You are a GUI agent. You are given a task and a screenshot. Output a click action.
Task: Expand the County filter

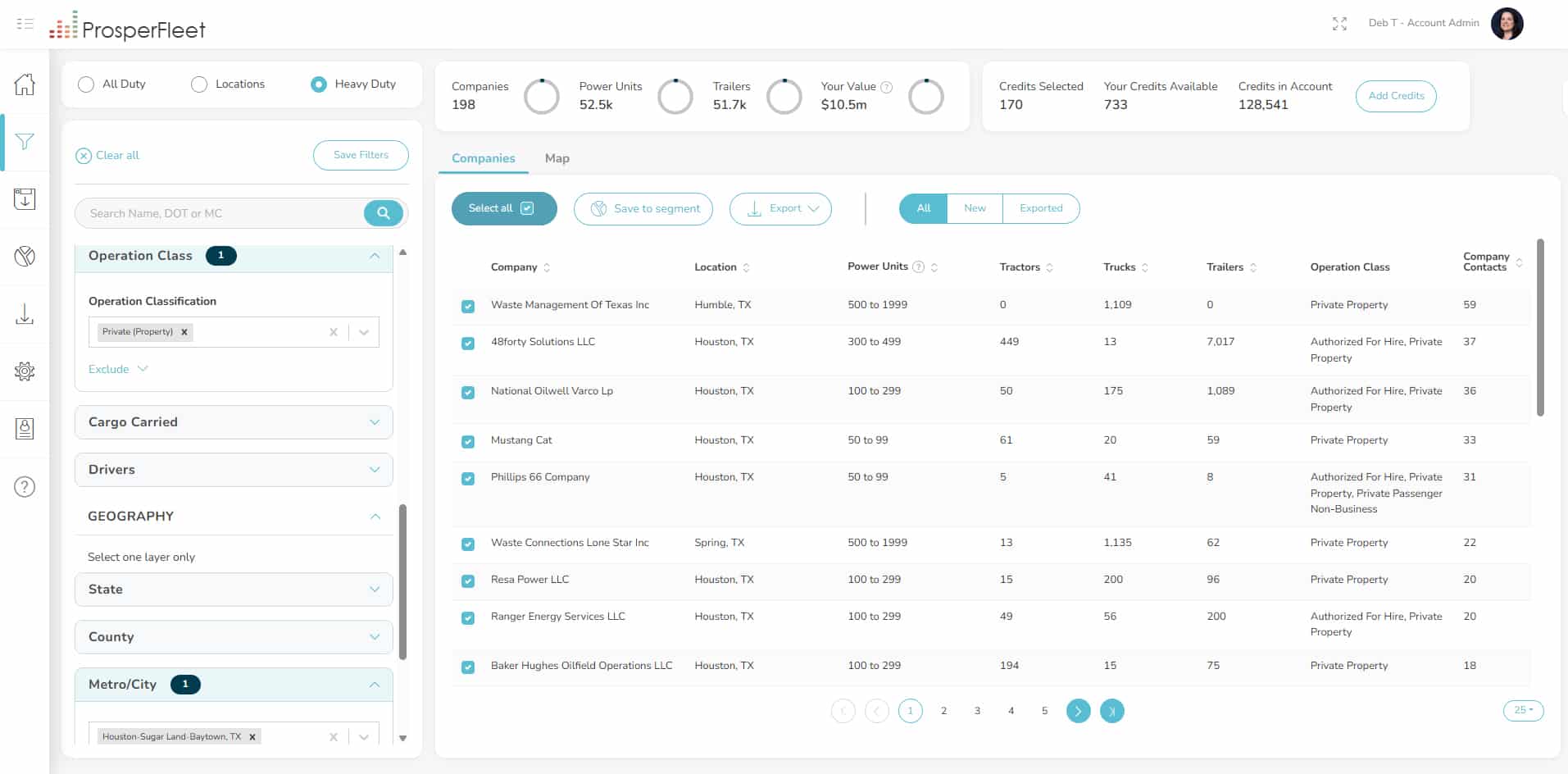234,637
